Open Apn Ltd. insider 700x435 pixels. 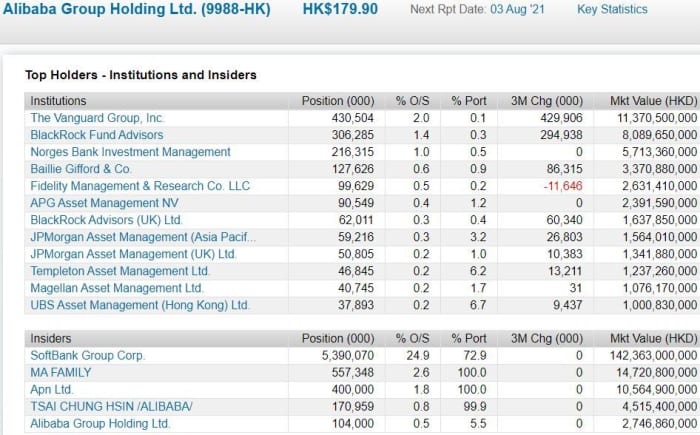click(52, 389)
